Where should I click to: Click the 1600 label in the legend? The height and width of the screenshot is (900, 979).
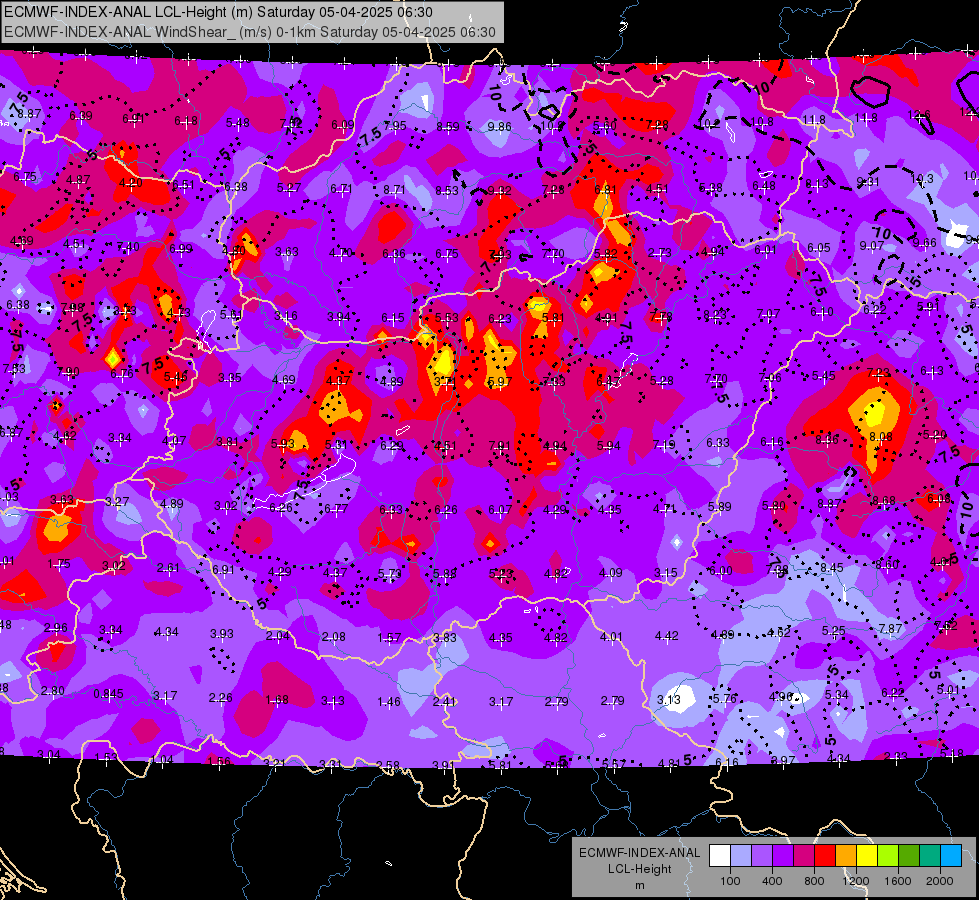[x=898, y=881]
